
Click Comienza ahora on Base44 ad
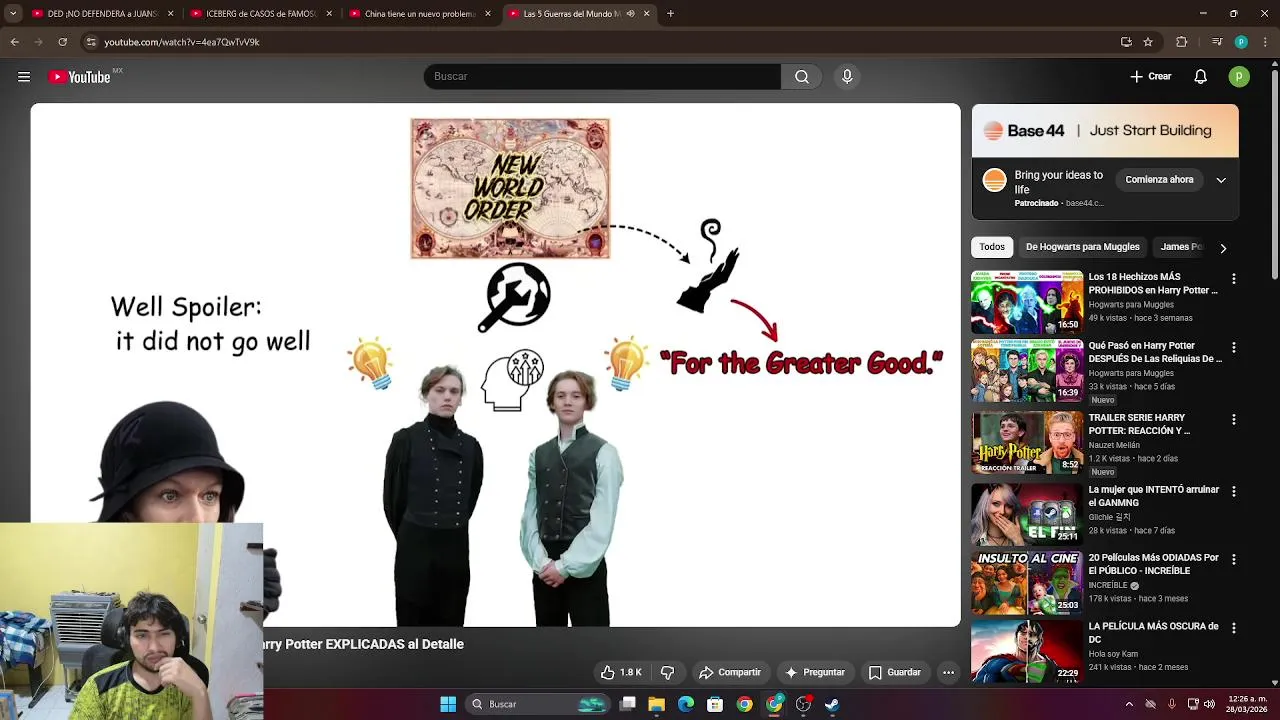1159,180
